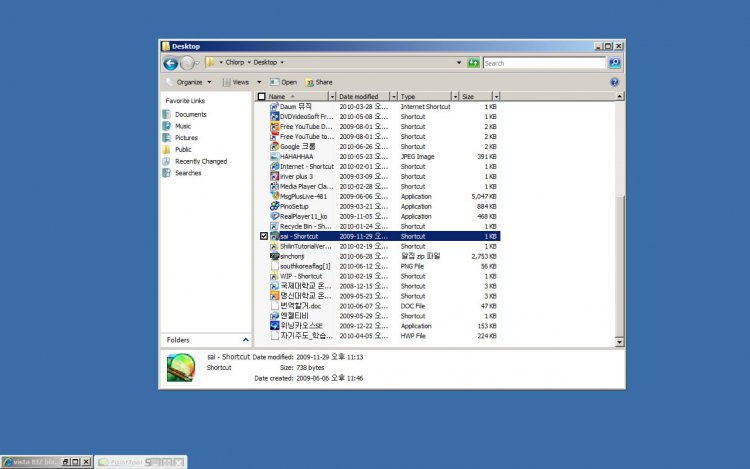Sort by the Date modified column header
Viewport: 750px width, 469px height.
[x=363, y=97]
